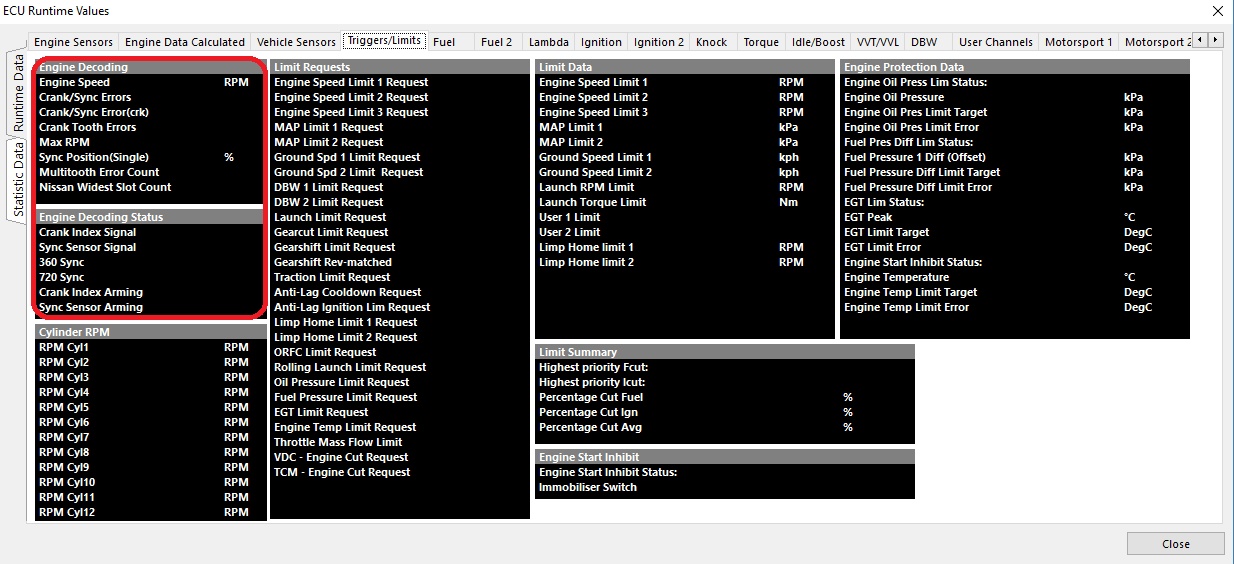1234x564 pixels.
Task: Go to the Fuel 2 tab
Action: [496, 42]
